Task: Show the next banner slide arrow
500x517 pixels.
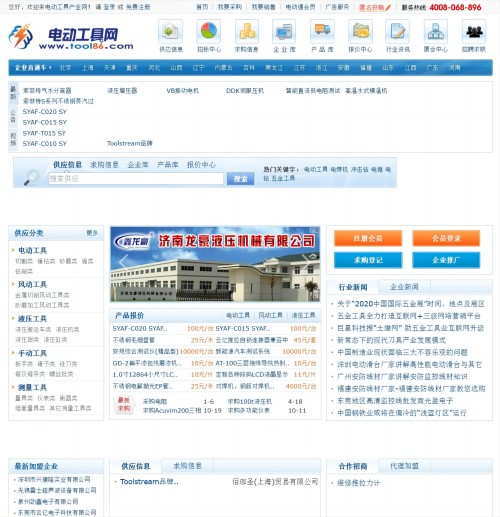Action: point(307,262)
